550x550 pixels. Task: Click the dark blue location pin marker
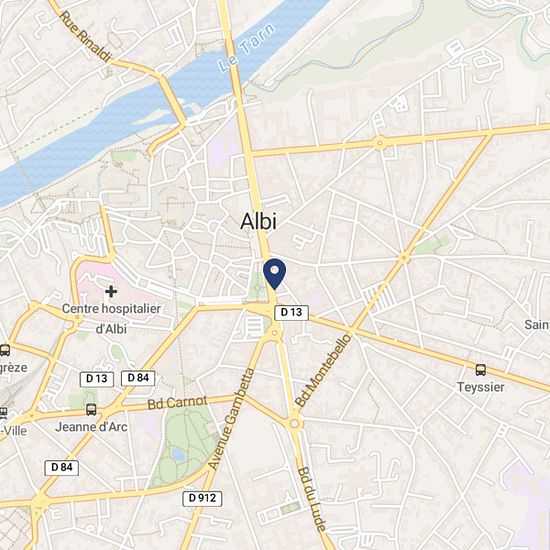click(x=275, y=274)
